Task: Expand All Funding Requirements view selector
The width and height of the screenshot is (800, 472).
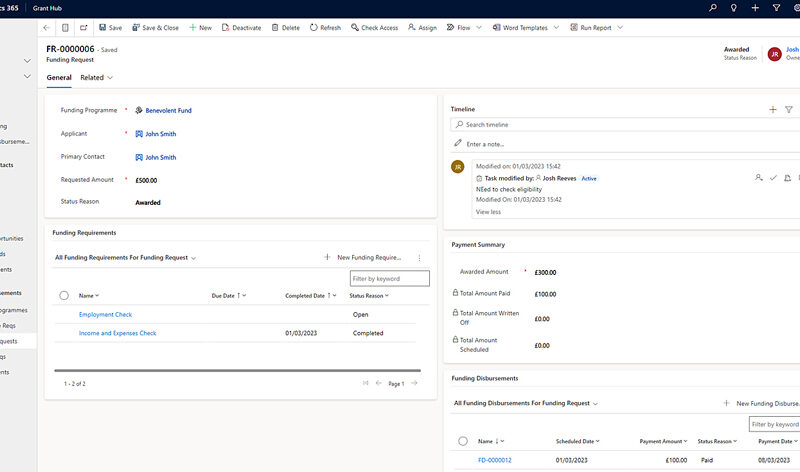Action: click(126, 258)
